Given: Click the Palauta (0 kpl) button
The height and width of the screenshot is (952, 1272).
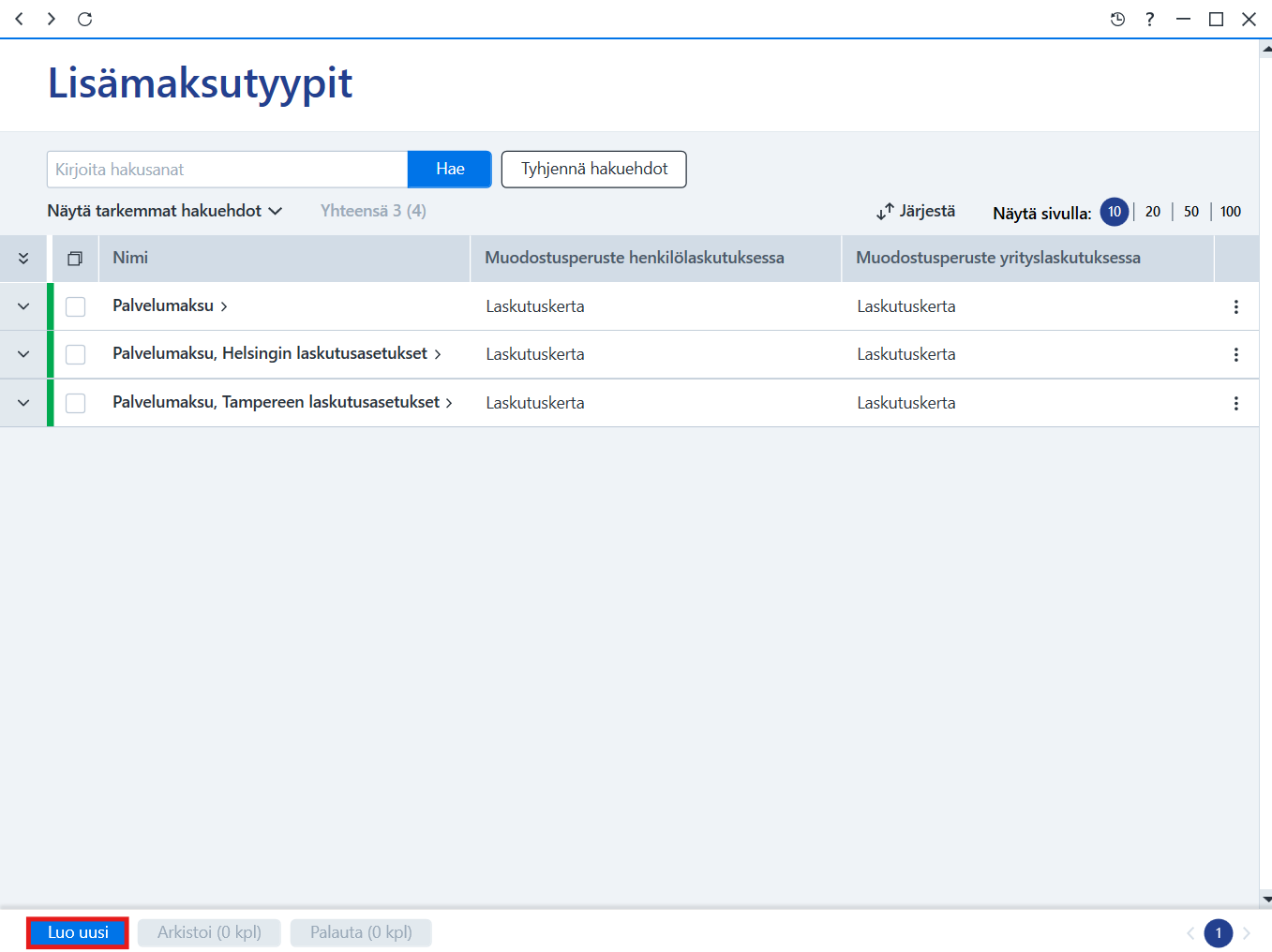Looking at the screenshot, I should [361, 933].
